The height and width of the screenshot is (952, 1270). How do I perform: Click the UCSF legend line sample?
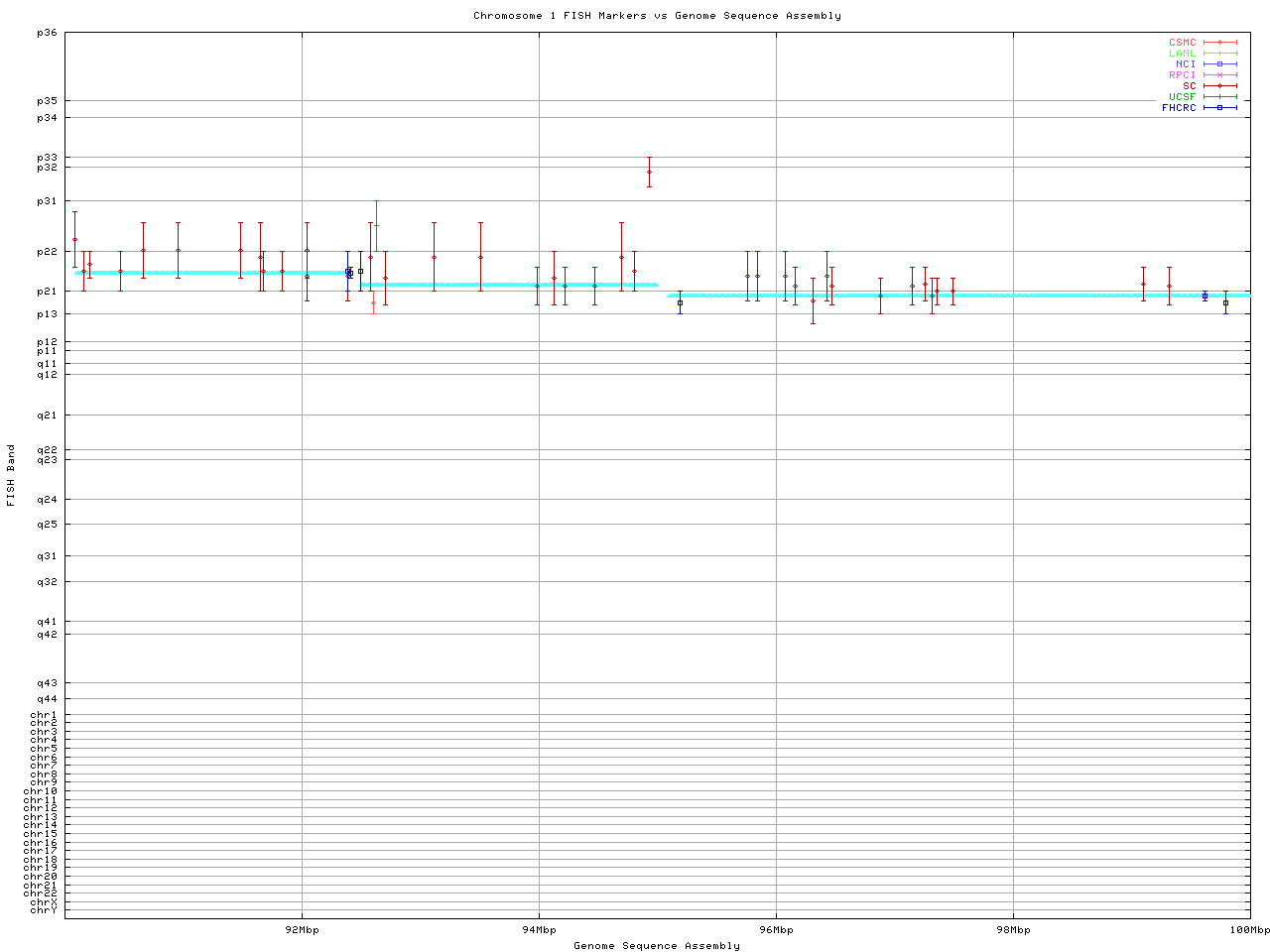pos(1219,97)
